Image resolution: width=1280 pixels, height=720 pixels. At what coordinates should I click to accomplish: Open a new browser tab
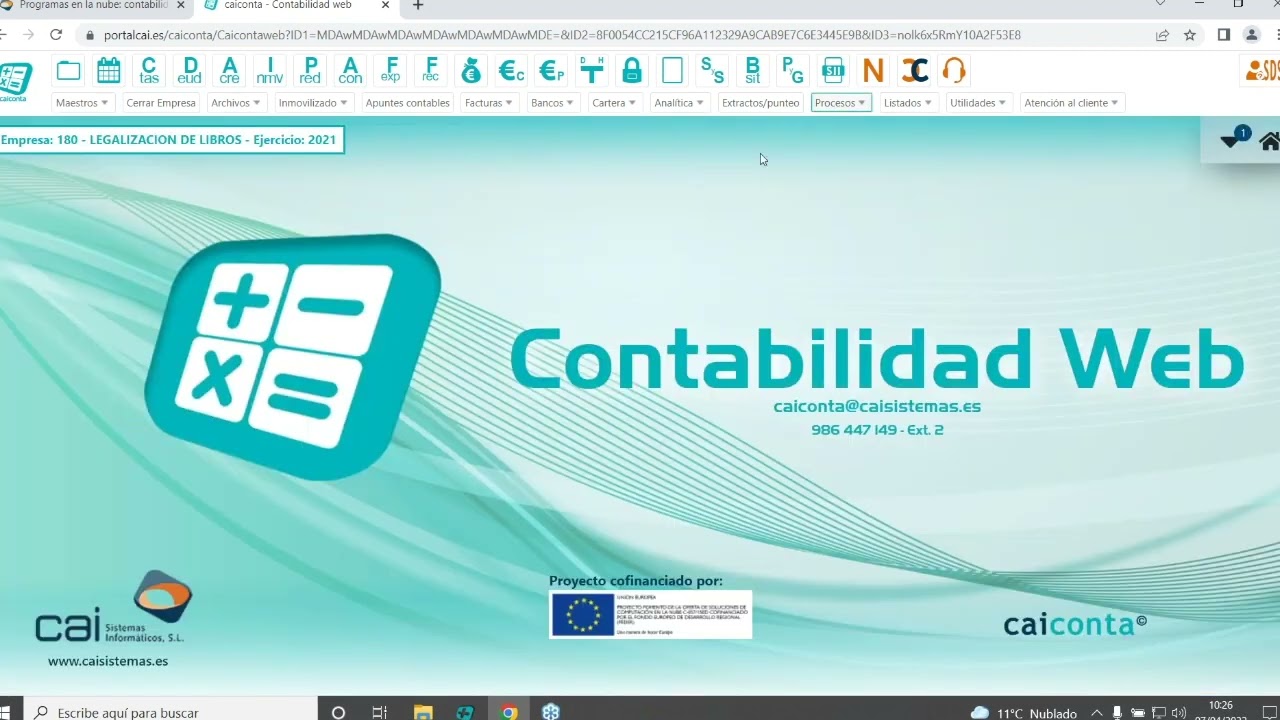418,5
